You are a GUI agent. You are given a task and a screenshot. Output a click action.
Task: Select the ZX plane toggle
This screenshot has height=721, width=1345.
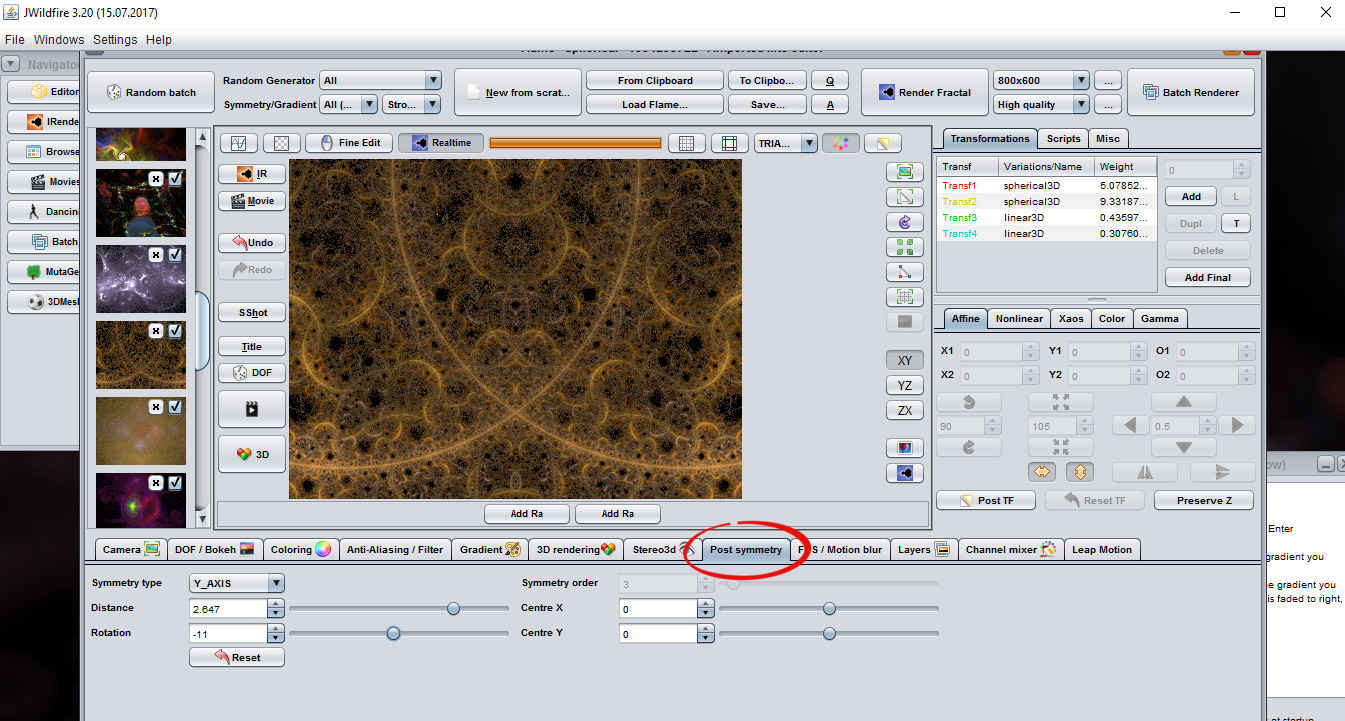(905, 410)
